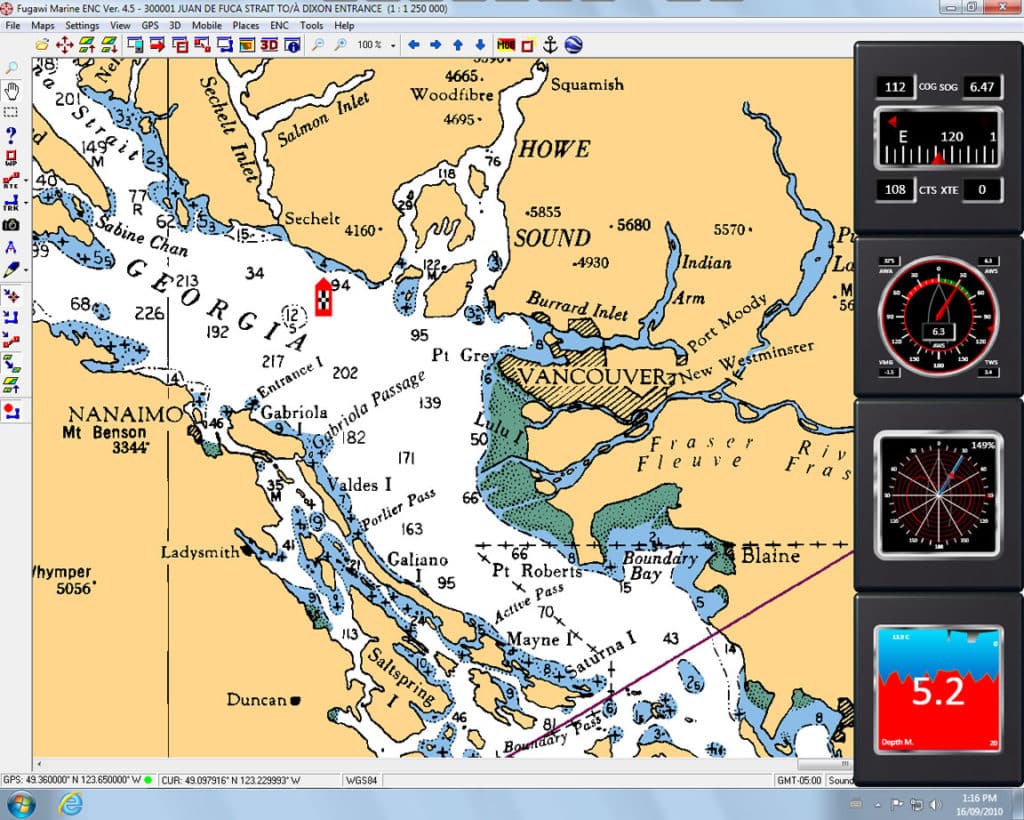Pan chart left with blue arrow
Image resolution: width=1024 pixels, height=820 pixels.
(411, 45)
